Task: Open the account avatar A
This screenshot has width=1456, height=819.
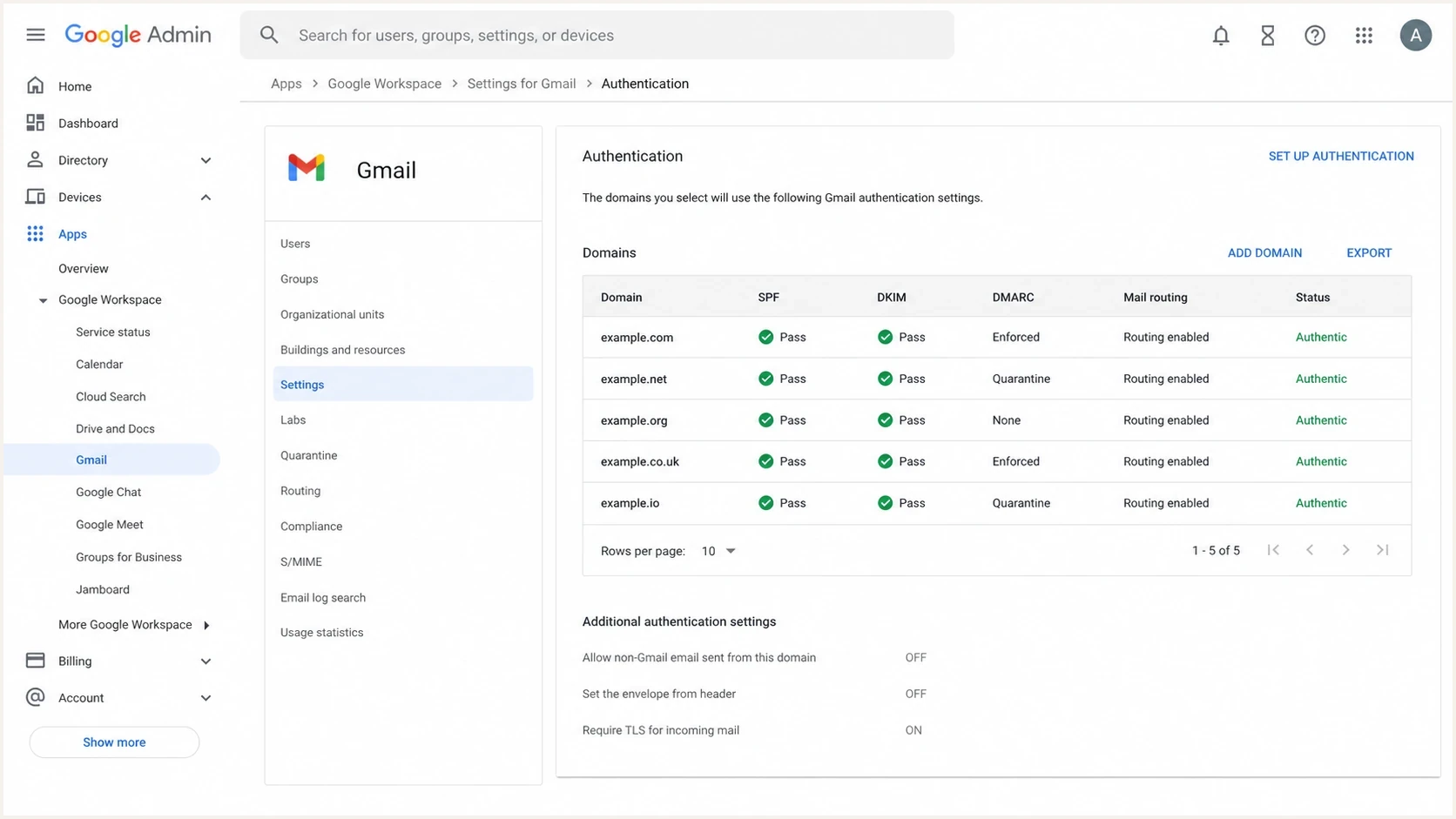Action: [1416, 36]
